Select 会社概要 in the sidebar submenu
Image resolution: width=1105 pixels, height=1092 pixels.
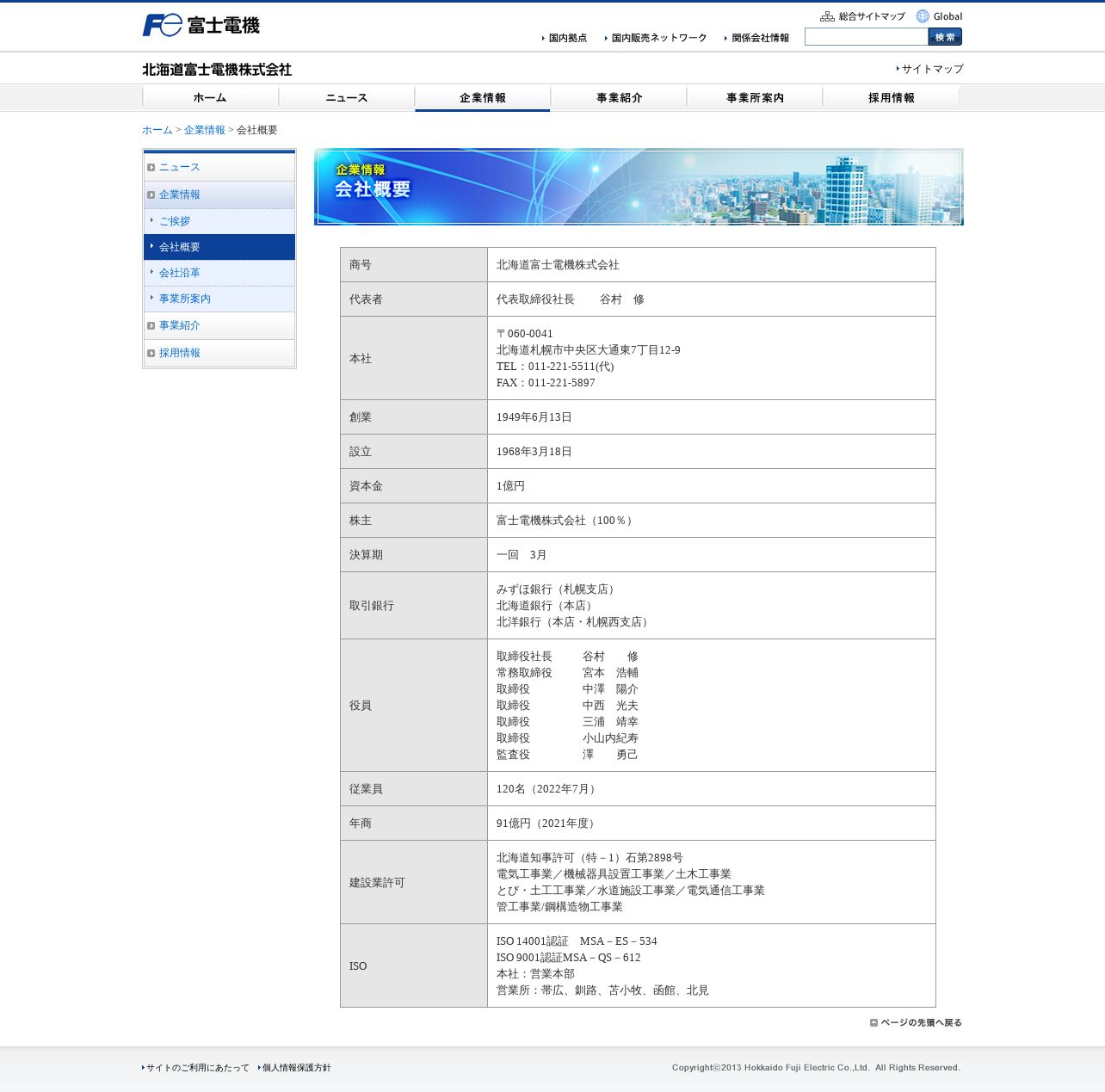(x=219, y=247)
